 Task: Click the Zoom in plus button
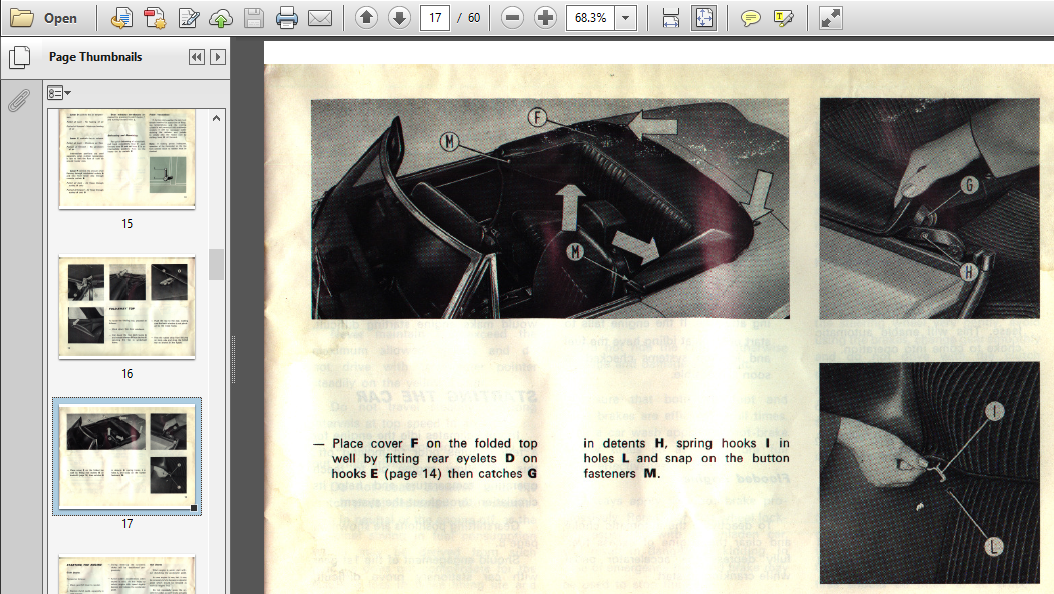coord(545,17)
